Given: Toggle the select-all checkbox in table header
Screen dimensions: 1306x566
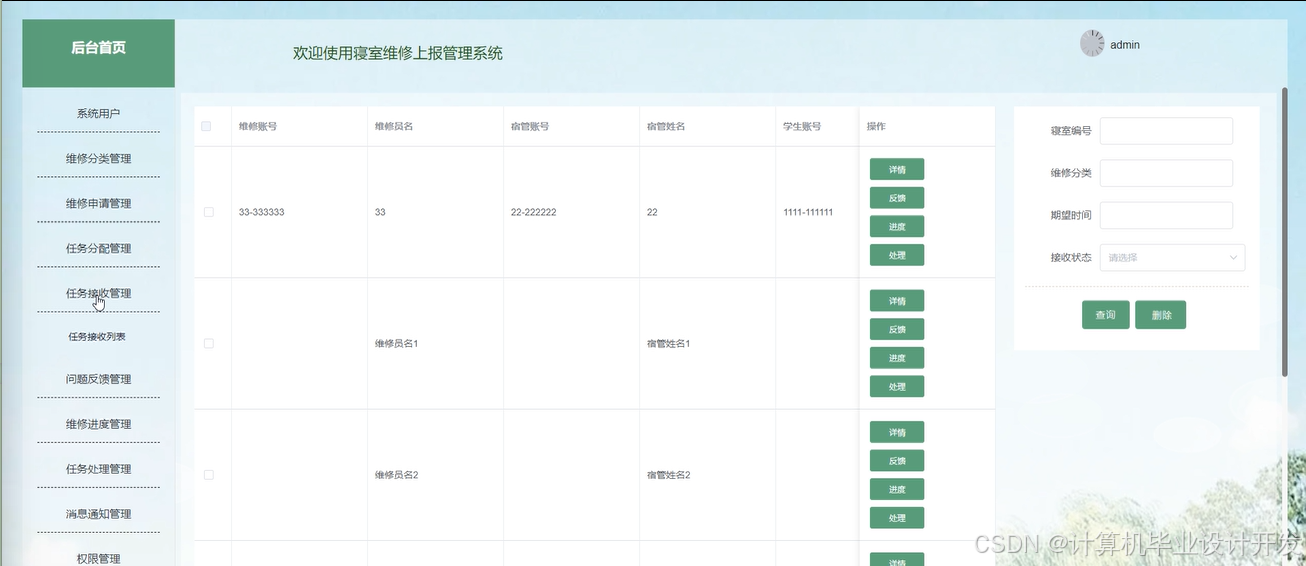Looking at the screenshot, I should point(207,126).
